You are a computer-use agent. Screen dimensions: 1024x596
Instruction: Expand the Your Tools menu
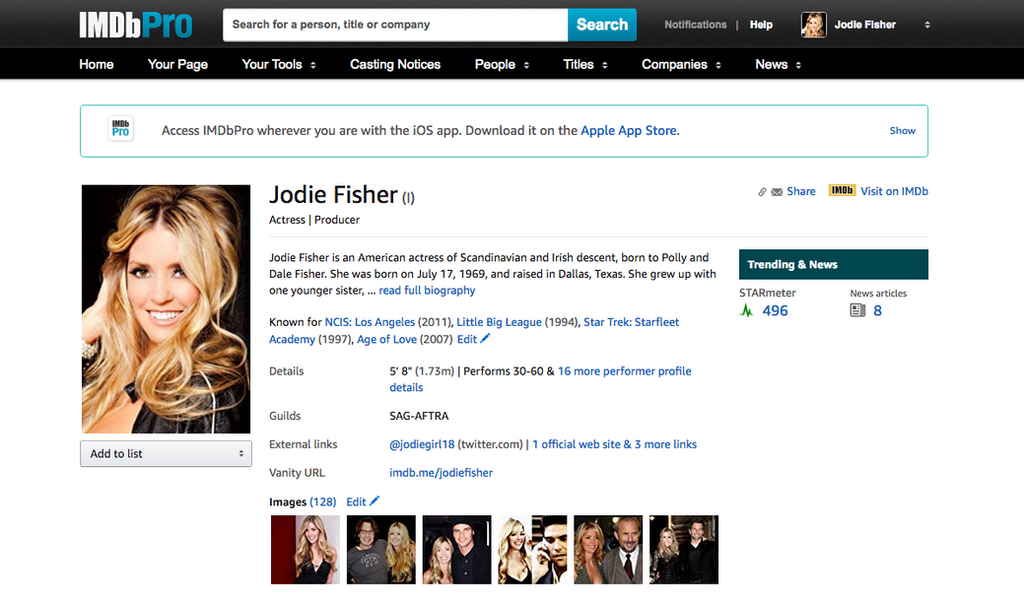pyautogui.click(x=279, y=65)
